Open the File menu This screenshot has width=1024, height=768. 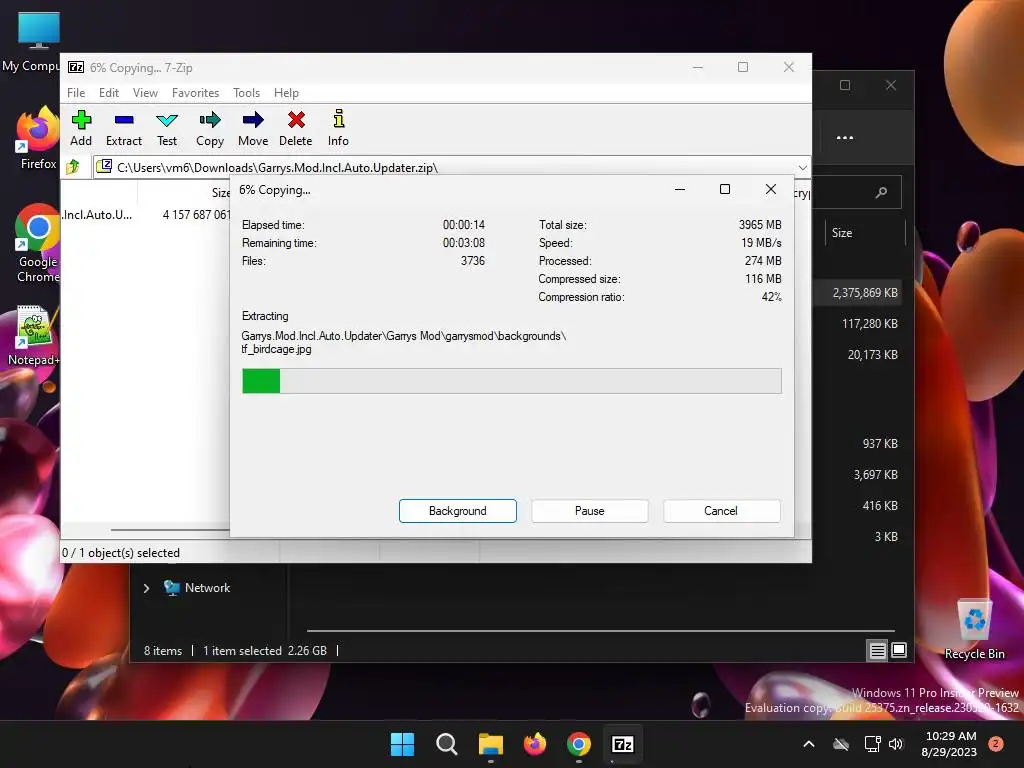pos(76,93)
